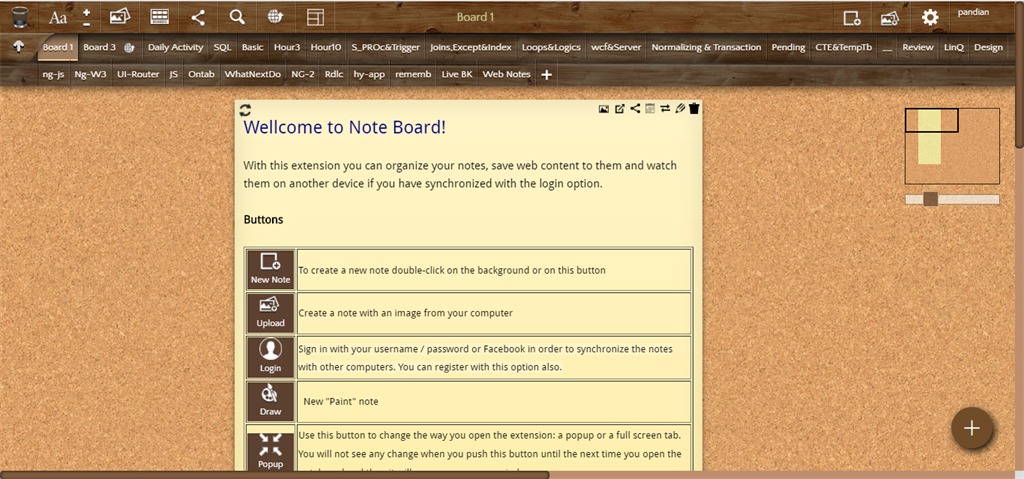Image resolution: width=1024 pixels, height=479 pixels.
Task: Click the board minimap thumbnail
Action: pyautogui.click(x=952, y=146)
